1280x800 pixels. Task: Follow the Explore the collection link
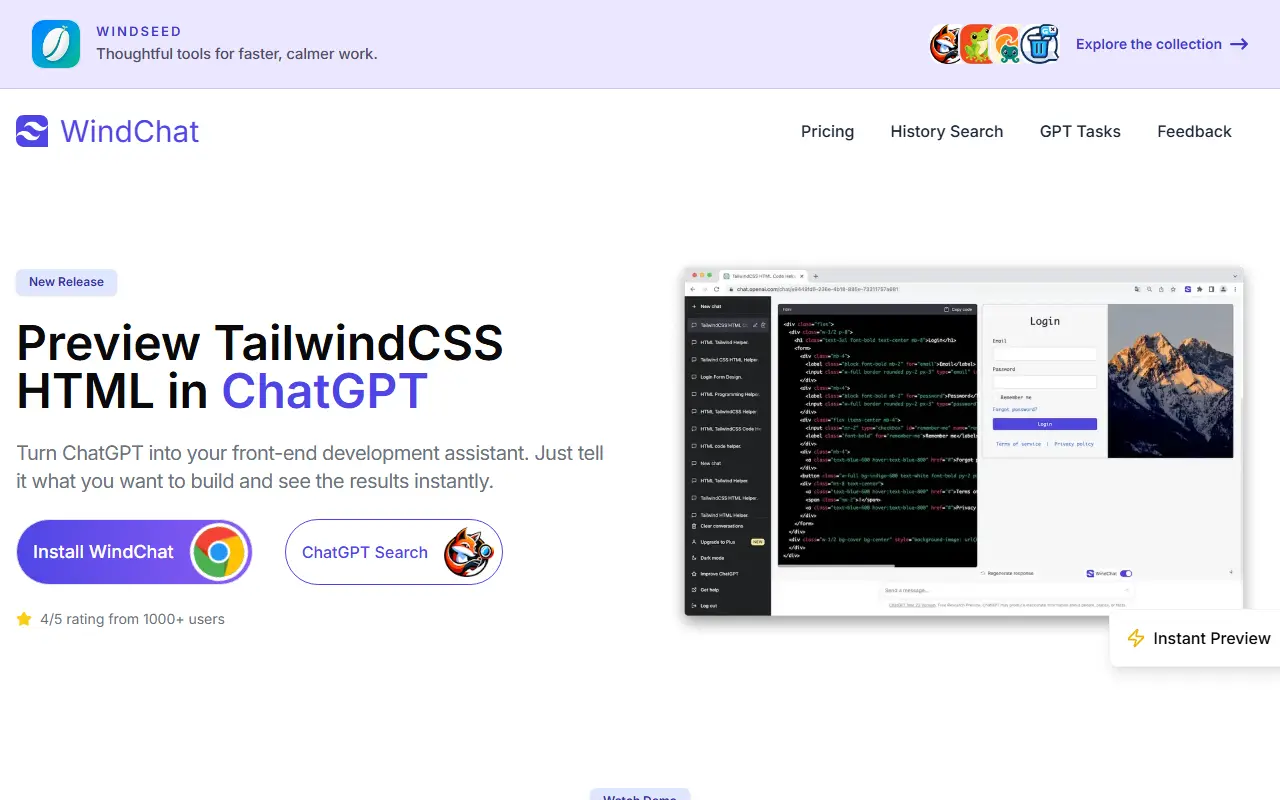coord(1162,44)
